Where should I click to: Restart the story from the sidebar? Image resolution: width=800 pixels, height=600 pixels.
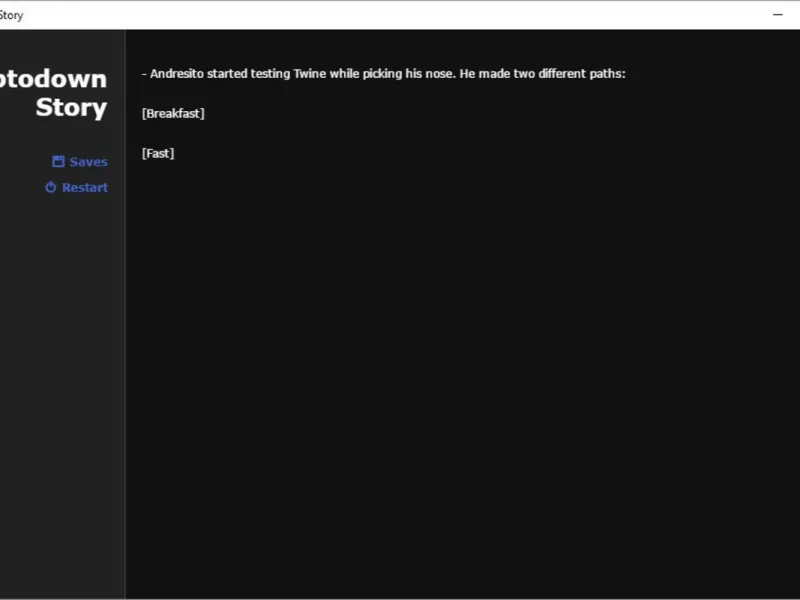77,187
